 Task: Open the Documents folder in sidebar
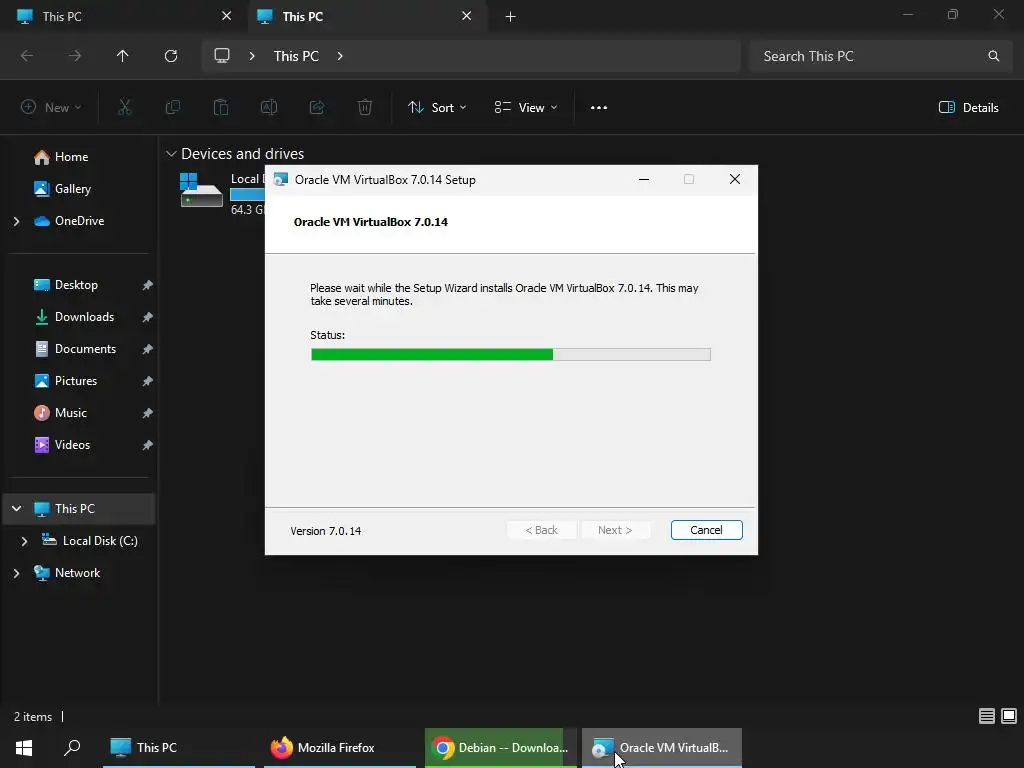point(85,349)
